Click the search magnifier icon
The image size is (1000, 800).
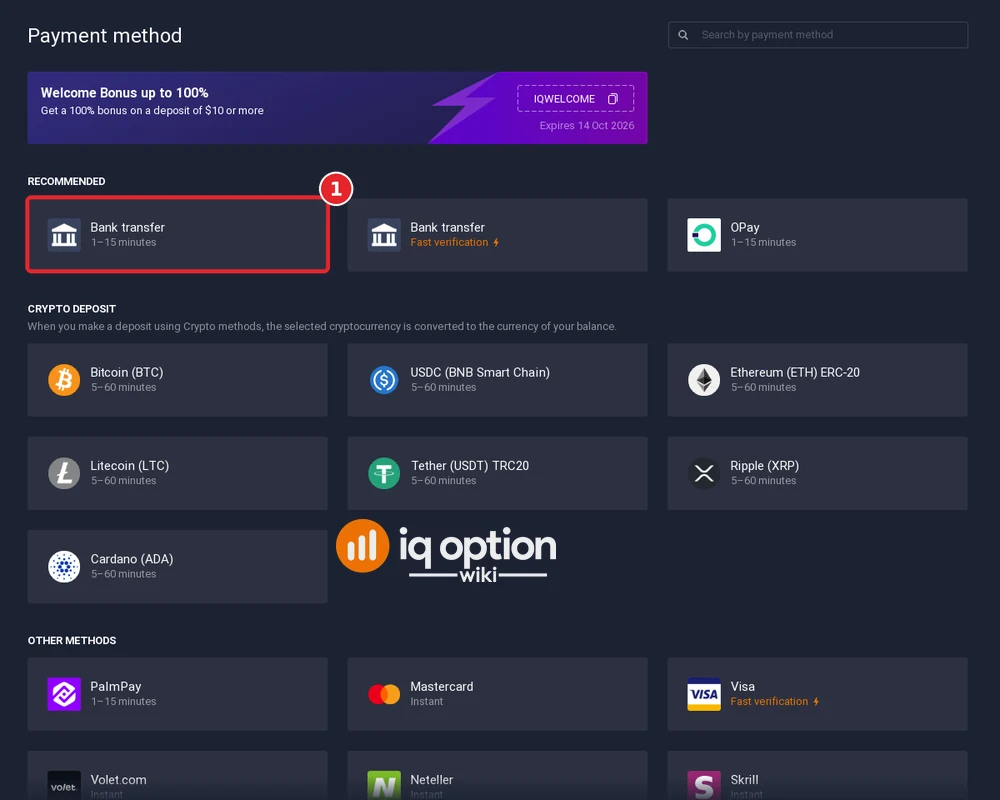[683, 35]
